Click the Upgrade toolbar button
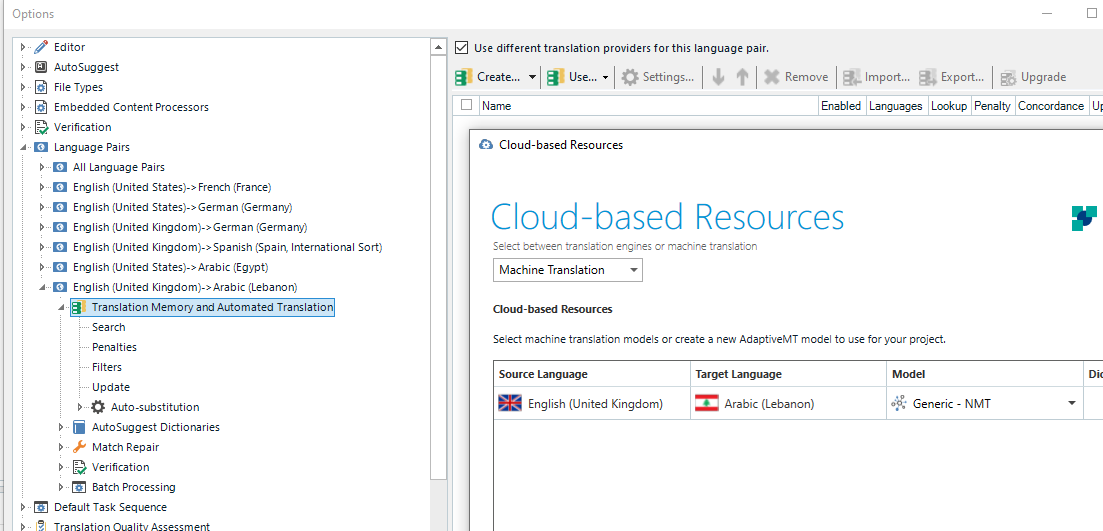1103x531 pixels. coord(1033,77)
